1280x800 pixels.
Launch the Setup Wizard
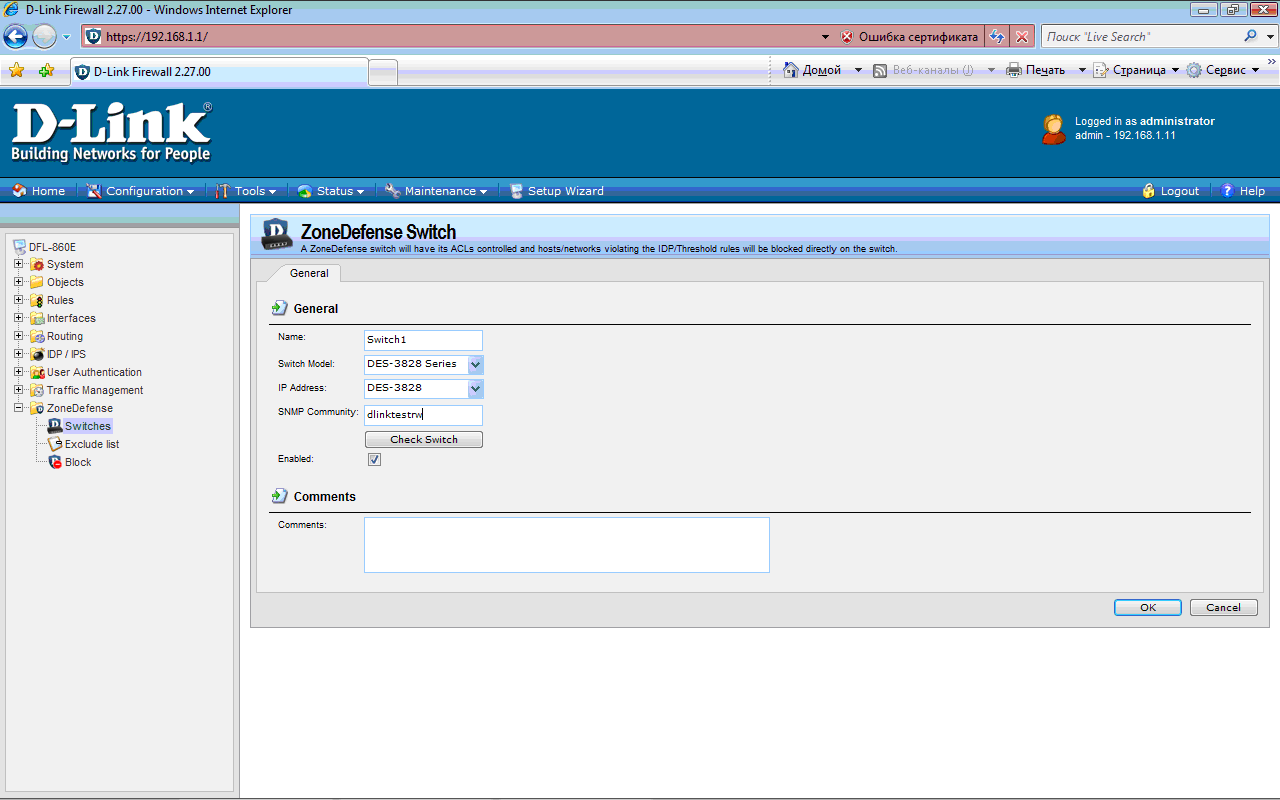556,191
